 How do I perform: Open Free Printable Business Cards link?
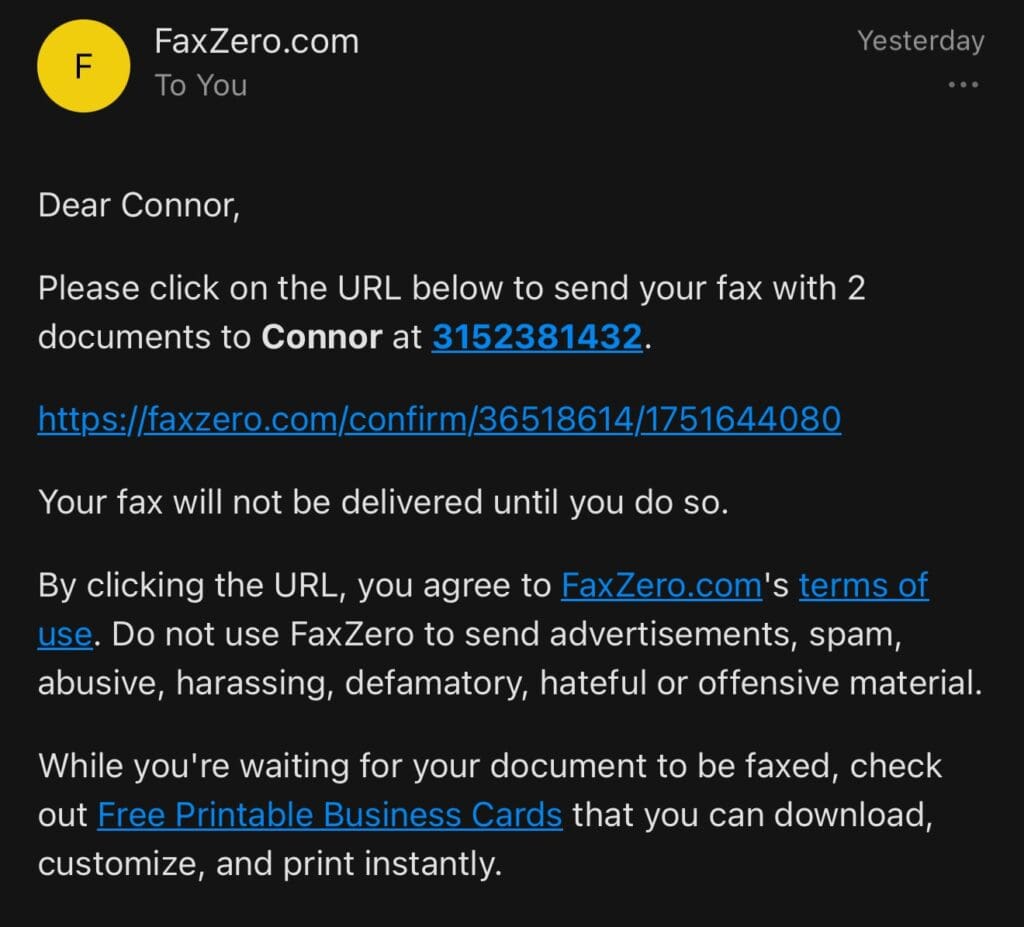coord(330,814)
